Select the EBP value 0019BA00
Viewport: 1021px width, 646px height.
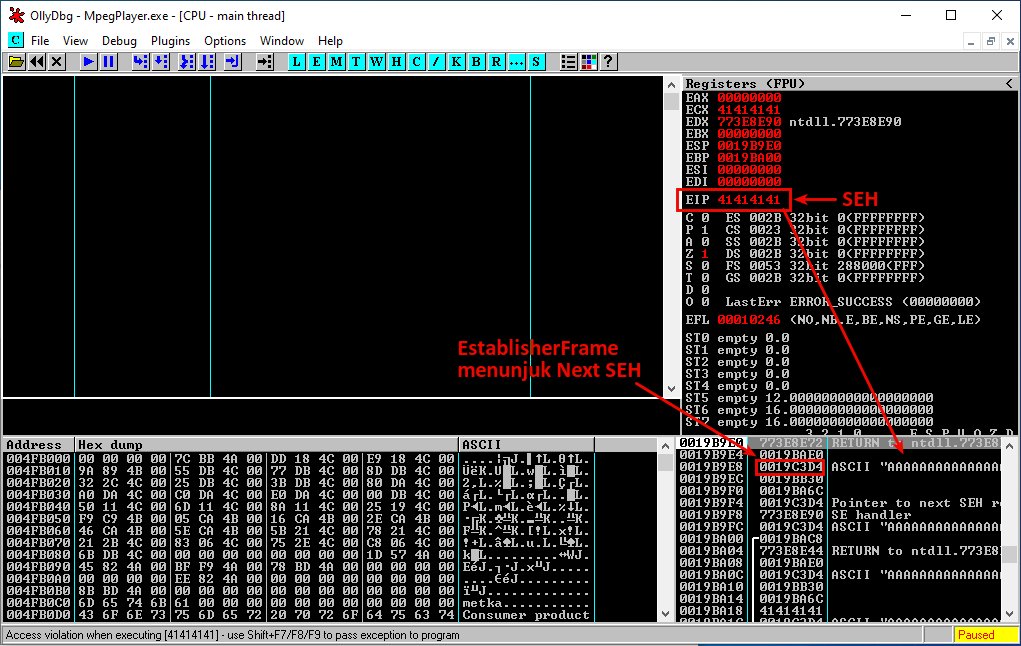pos(749,158)
